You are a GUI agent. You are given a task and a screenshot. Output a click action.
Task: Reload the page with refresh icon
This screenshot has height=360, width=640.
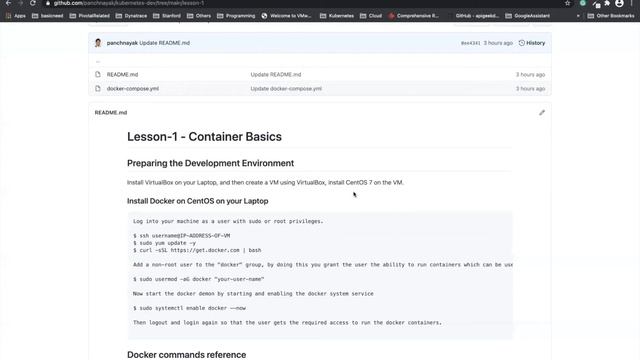33,3
